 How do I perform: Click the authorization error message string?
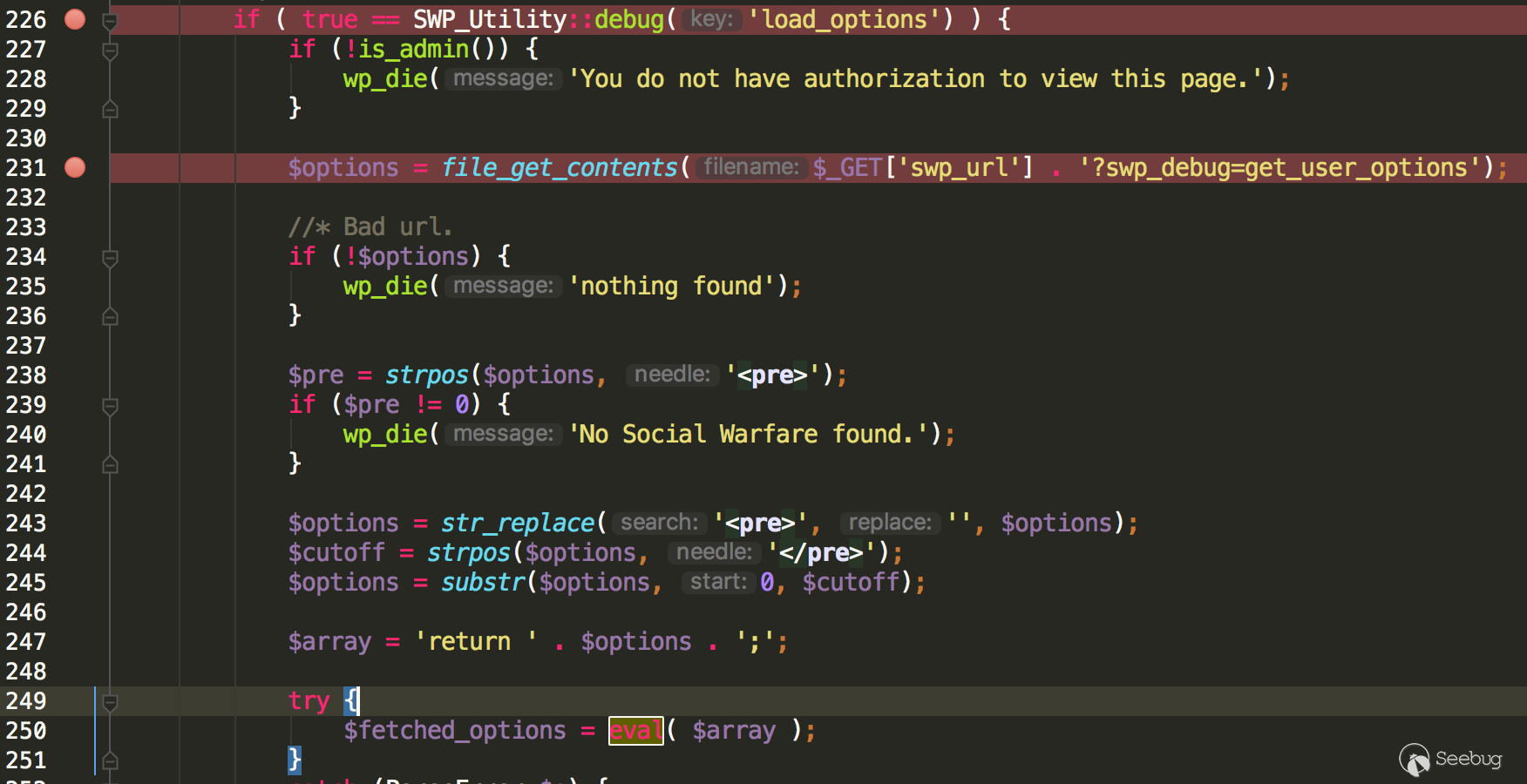(916, 78)
